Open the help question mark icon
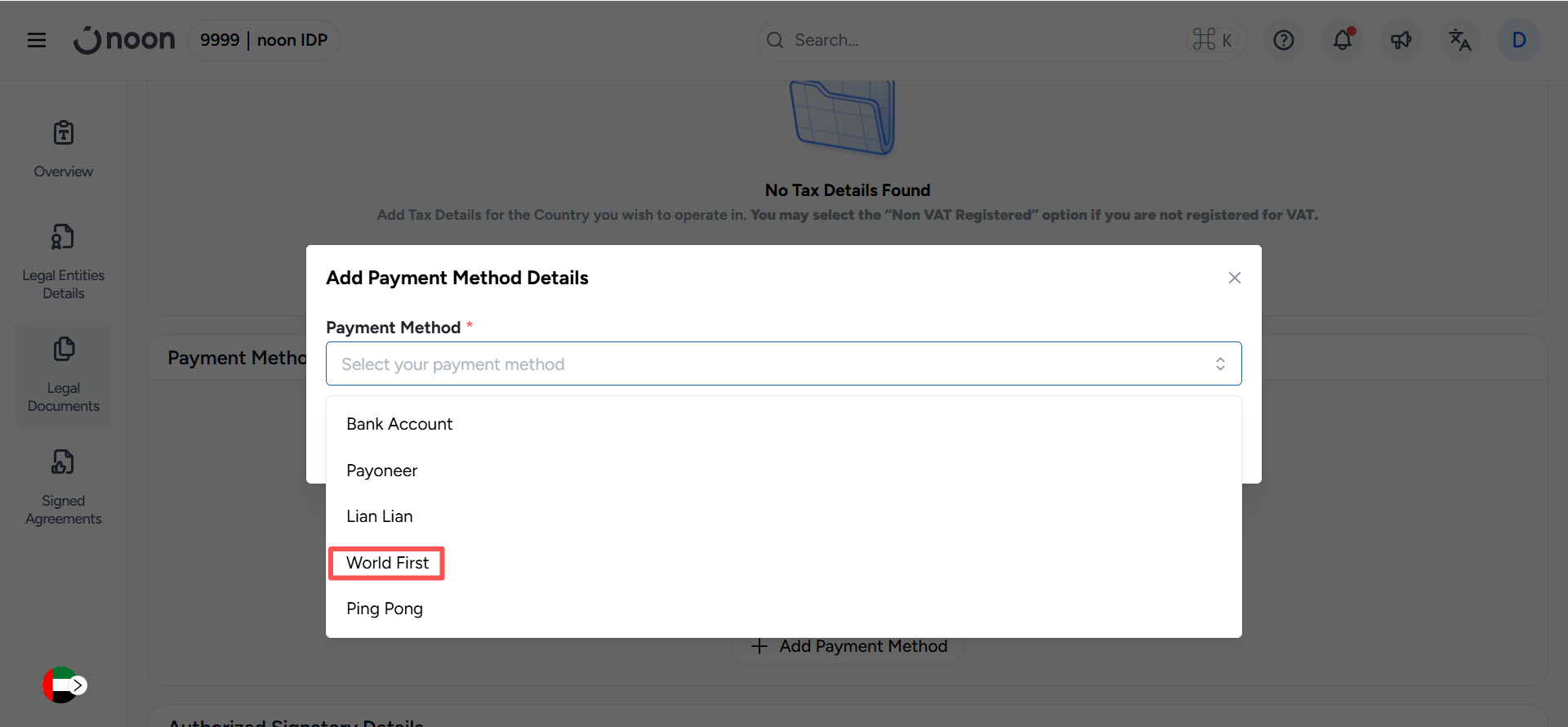1568x727 pixels. [x=1283, y=40]
